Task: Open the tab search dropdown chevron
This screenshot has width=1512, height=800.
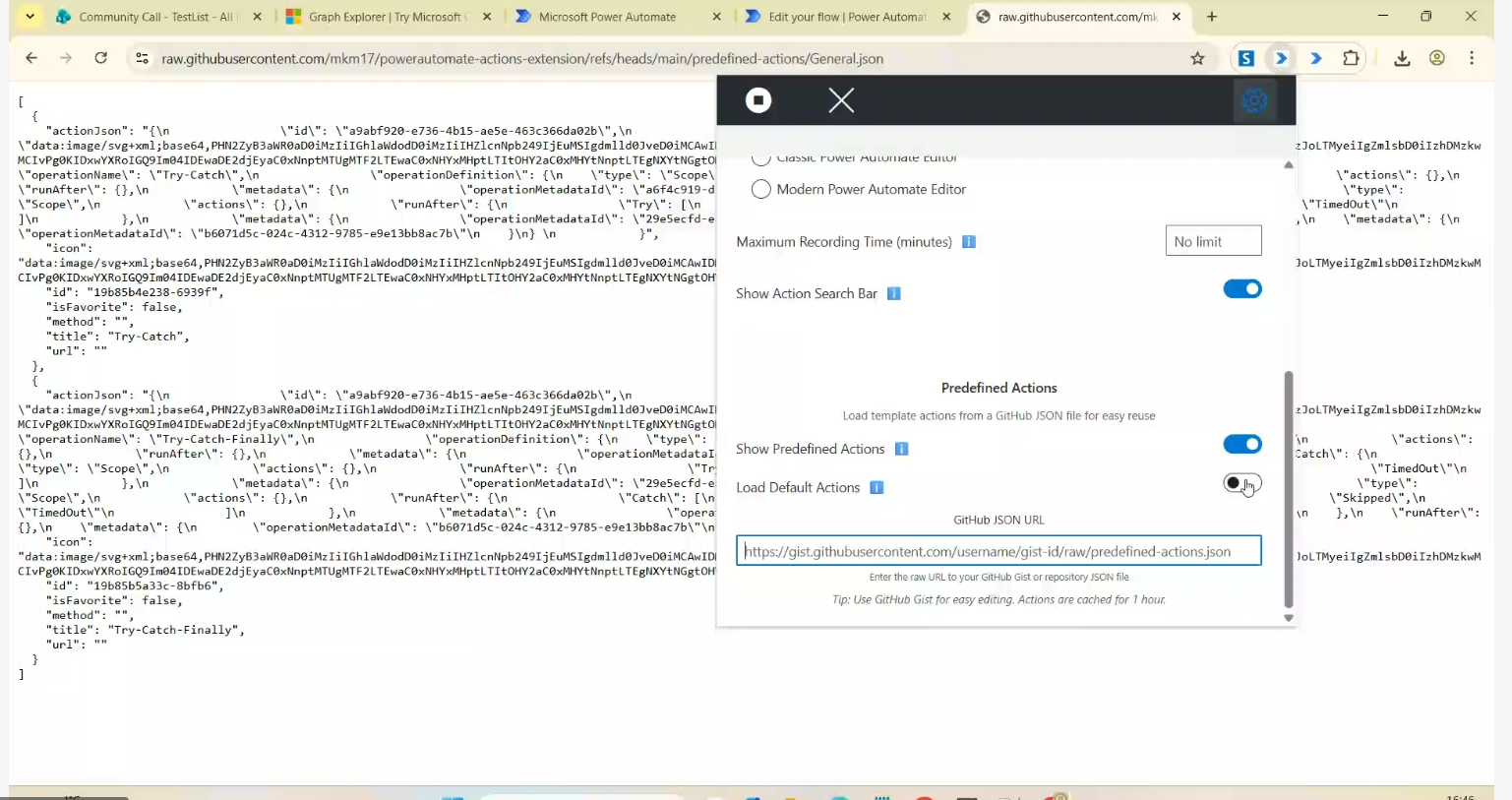Action: click(x=30, y=17)
